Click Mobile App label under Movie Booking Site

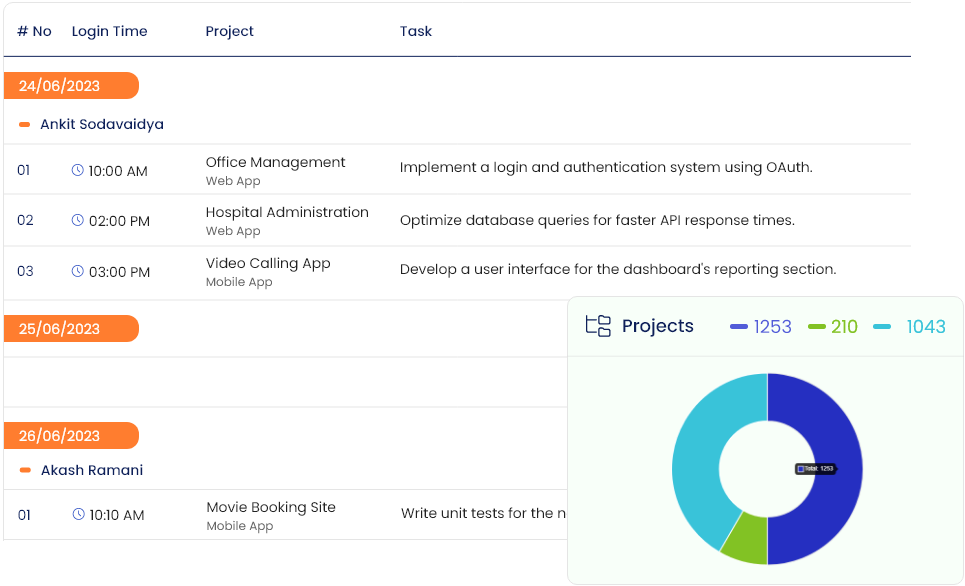pyautogui.click(x=239, y=526)
